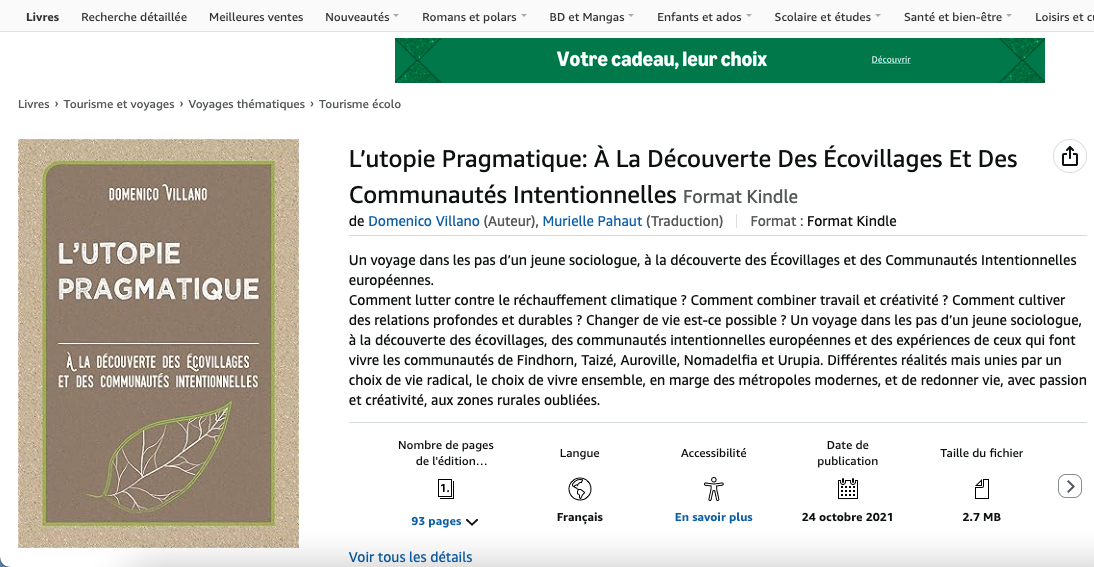Click the file size document icon
Viewport: 1094px width, 567px height.
click(981, 489)
